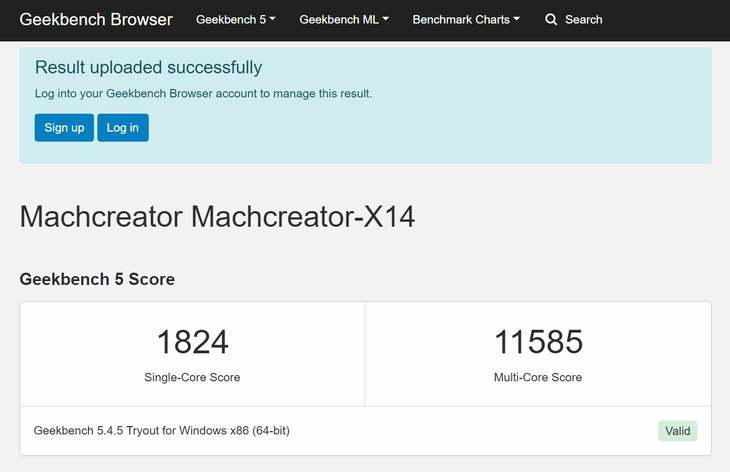Click the Multi-Core Score label
Viewport: 730px width, 472px height.
tap(538, 377)
